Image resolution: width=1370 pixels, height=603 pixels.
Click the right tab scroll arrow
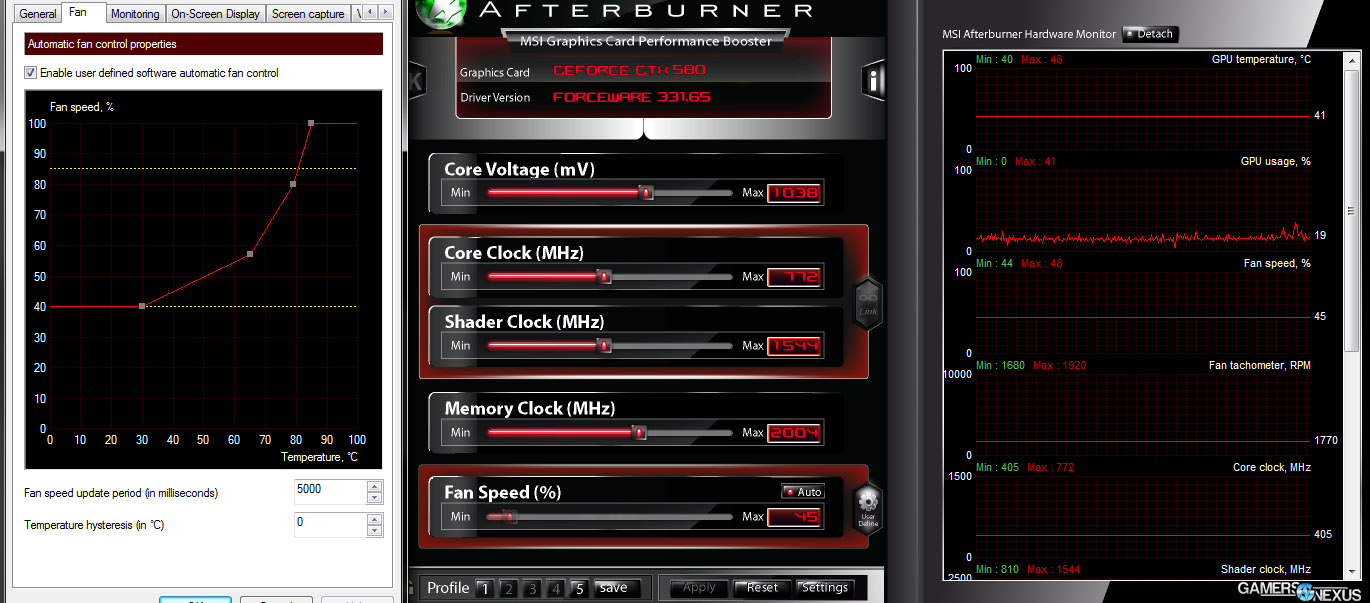coord(384,13)
